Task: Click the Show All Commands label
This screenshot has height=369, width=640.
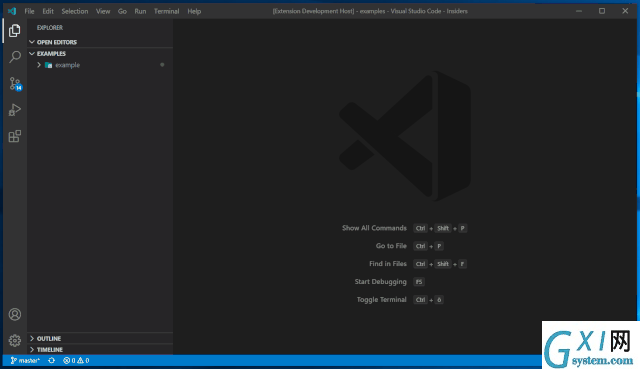Action: 374,228
